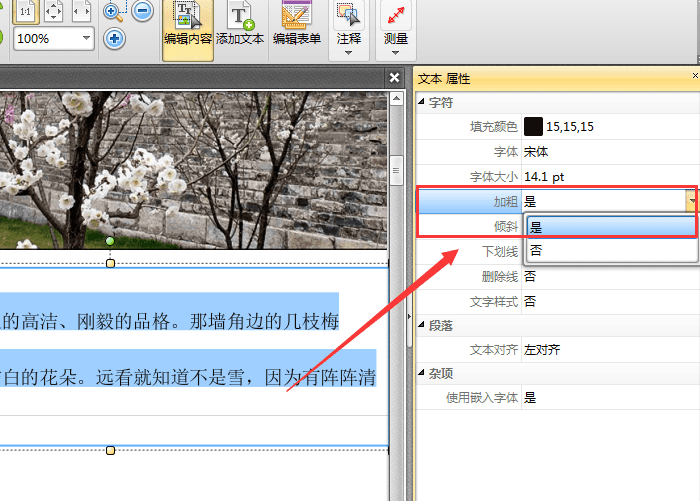This screenshot has height=501, width=700.
Task: Click the 删除线 value 否
Action: pyautogui.click(x=530, y=277)
